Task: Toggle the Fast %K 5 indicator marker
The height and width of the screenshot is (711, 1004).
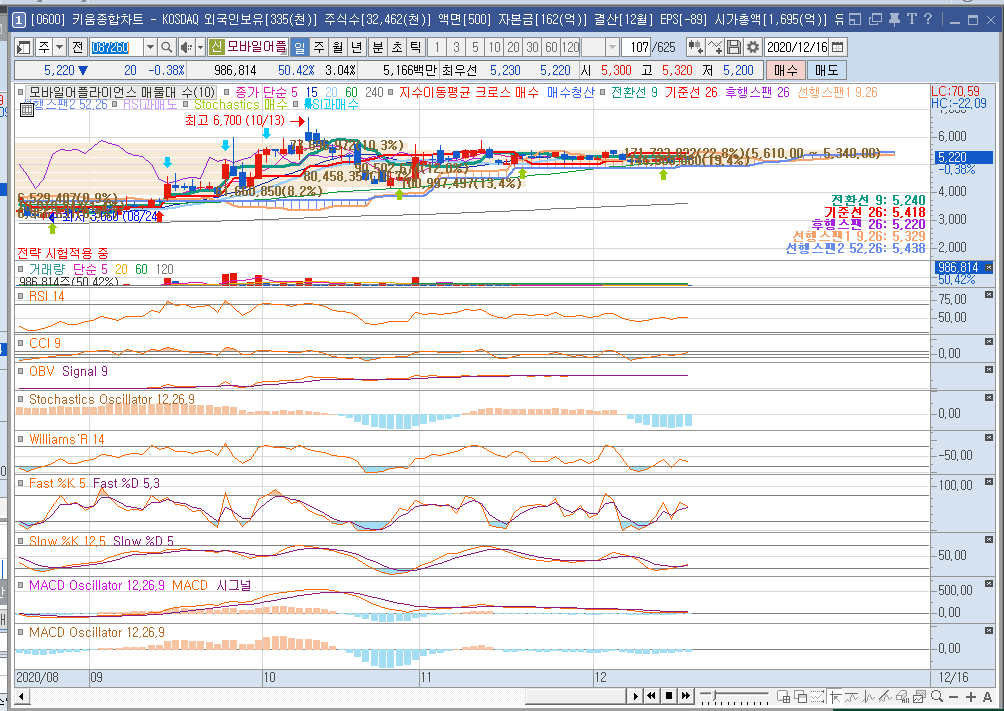Action: (x=20, y=483)
